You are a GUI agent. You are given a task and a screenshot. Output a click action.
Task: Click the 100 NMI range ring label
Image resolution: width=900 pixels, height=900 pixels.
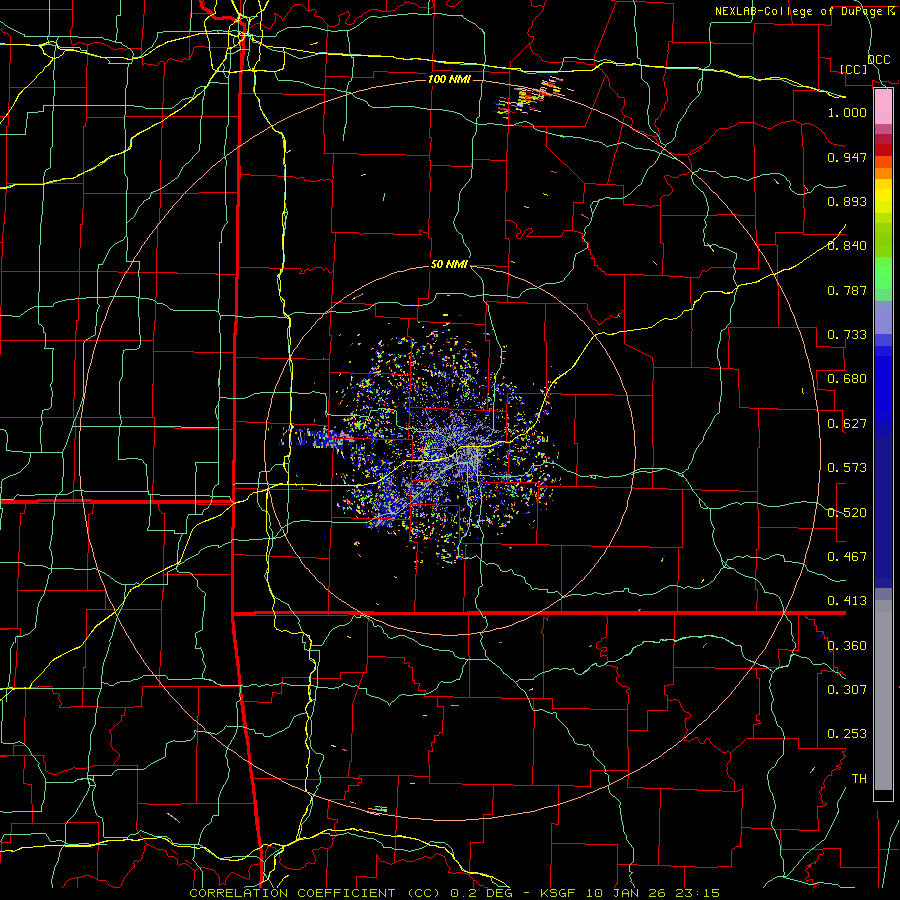(x=449, y=79)
